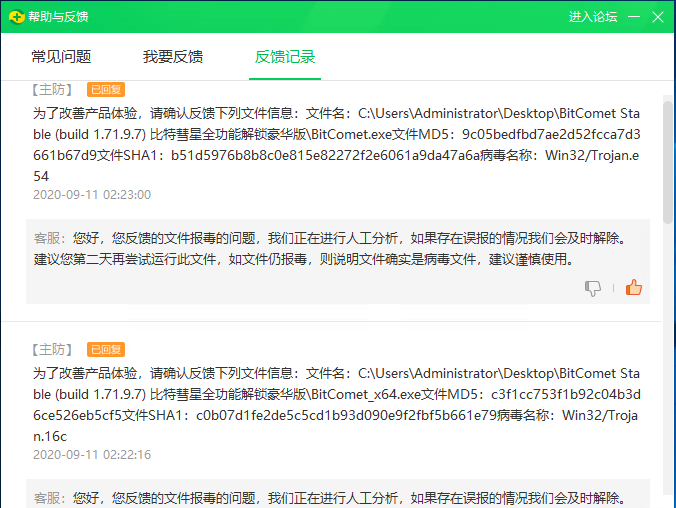
Task: Switch to the 常见问题 tab
Action: [61, 56]
